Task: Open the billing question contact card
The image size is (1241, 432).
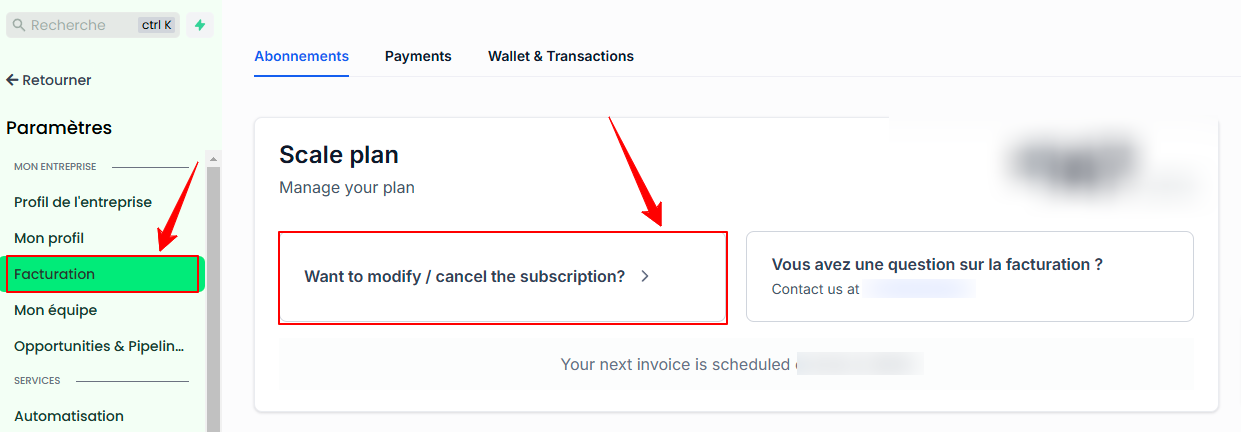Action: [969, 276]
